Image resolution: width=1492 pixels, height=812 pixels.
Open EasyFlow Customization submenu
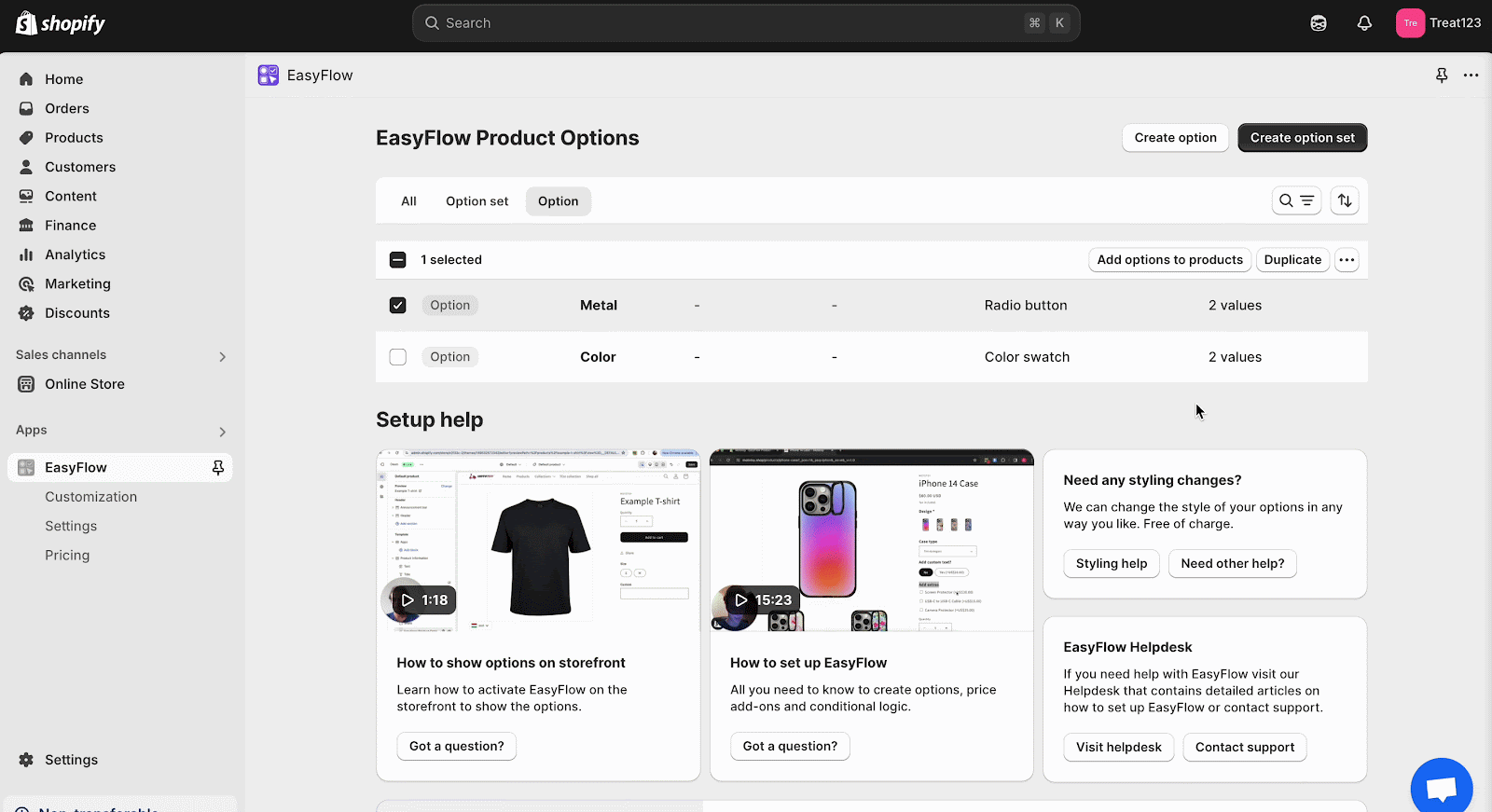91,497
